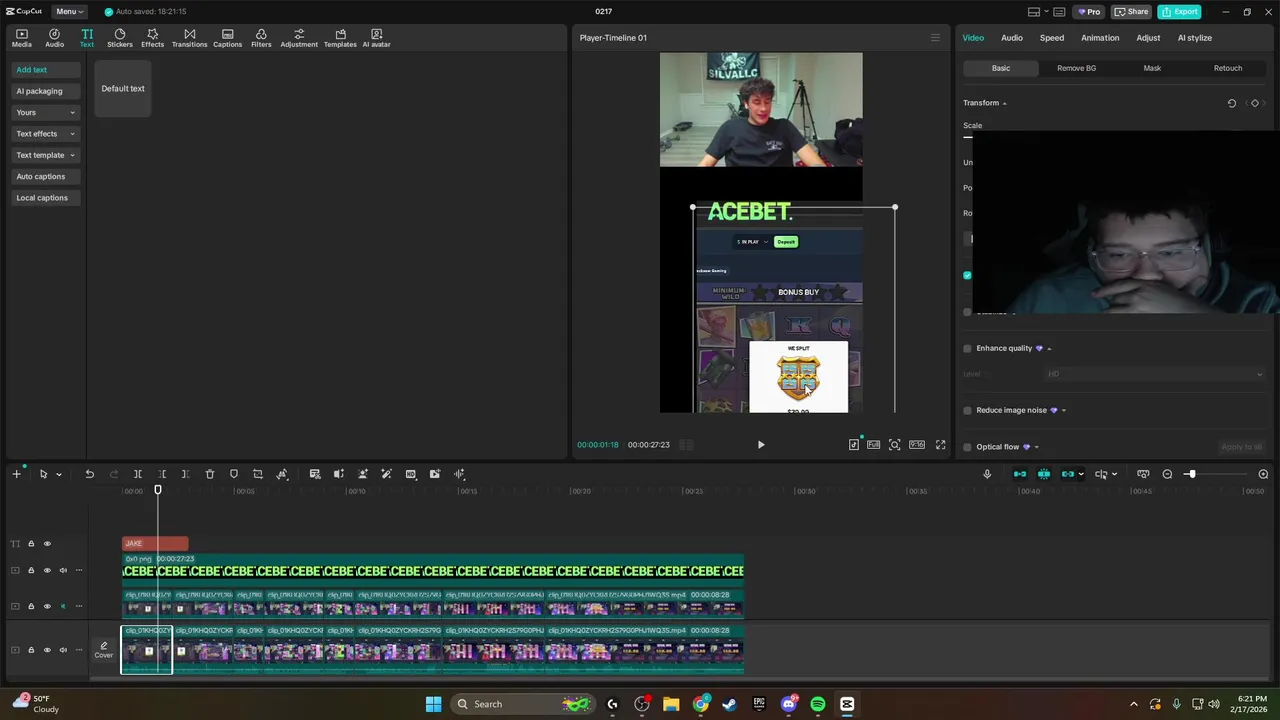Screen dimensions: 1280x720
Task: Open the Effects panel
Action: [x=152, y=38]
